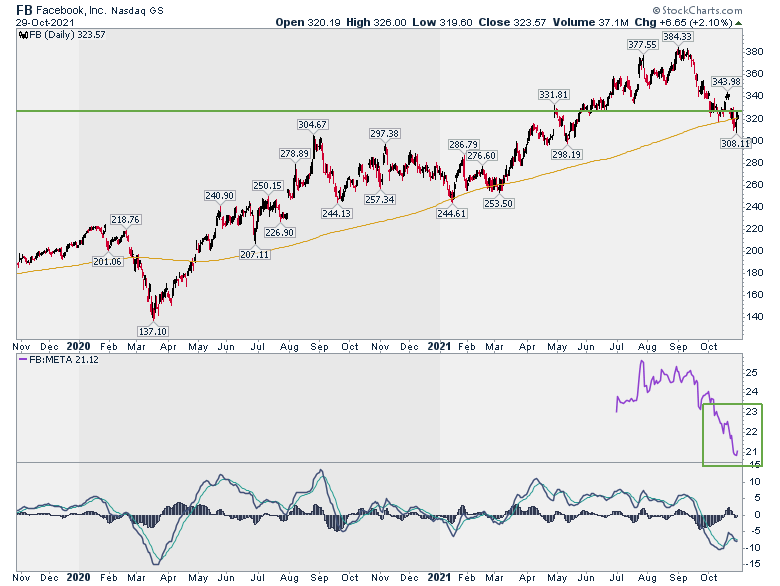Click the 308.11 price label

click(735, 144)
